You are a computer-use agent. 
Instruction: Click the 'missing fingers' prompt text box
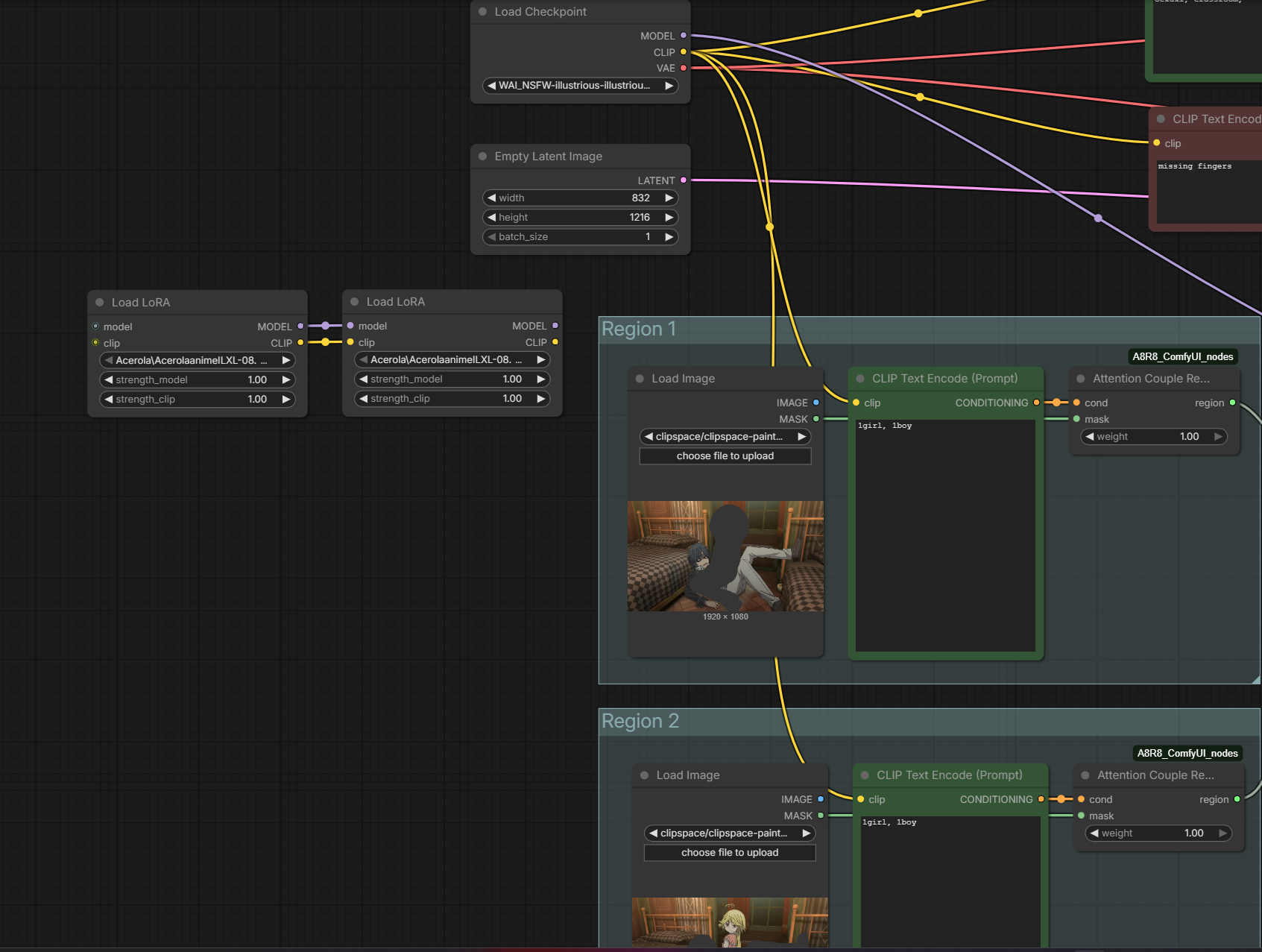pos(1209,190)
